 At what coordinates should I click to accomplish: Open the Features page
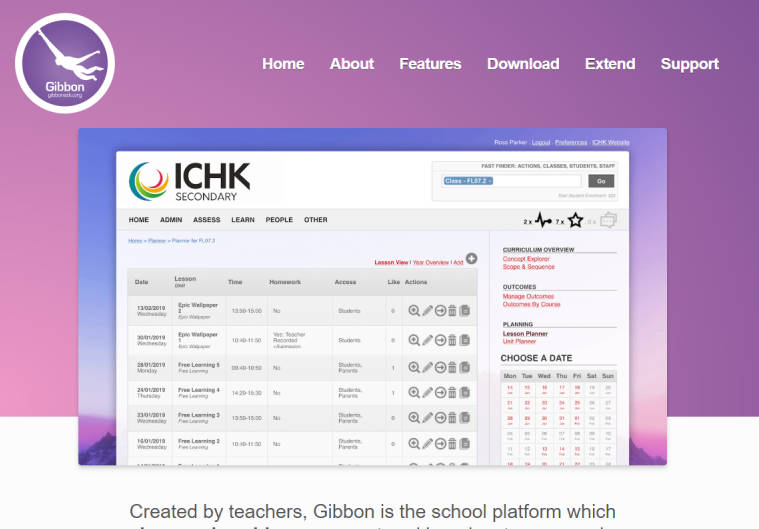click(430, 63)
